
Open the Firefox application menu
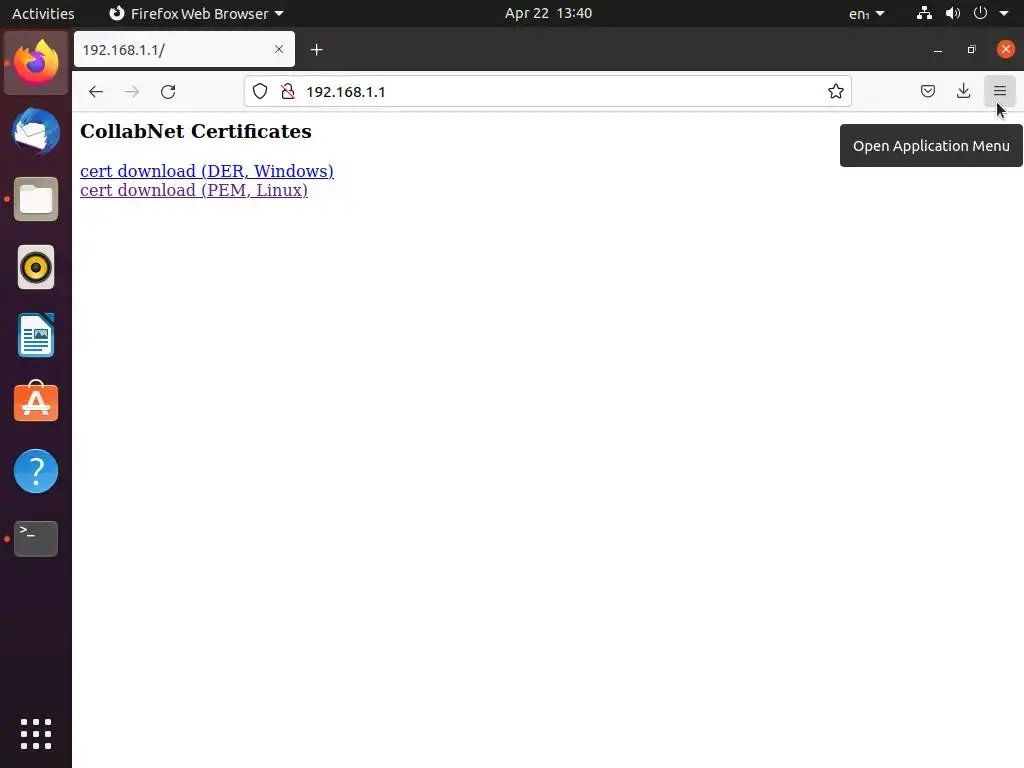(x=999, y=91)
